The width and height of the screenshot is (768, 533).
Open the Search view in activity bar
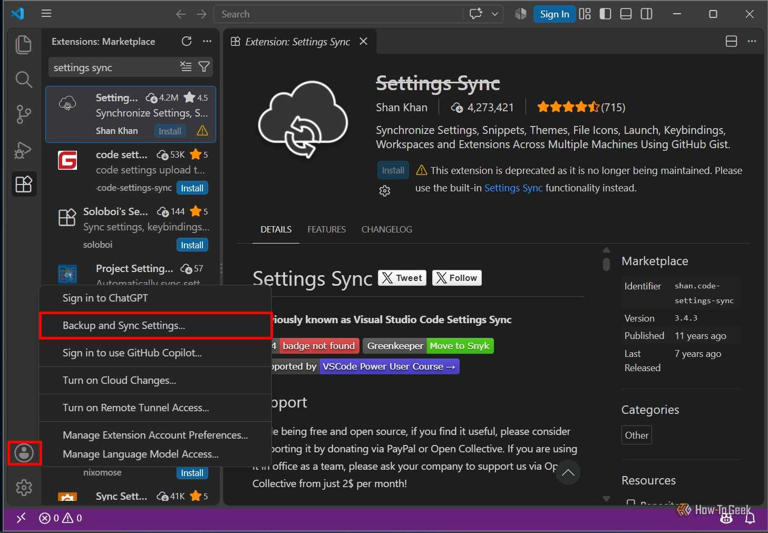[24, 79]
